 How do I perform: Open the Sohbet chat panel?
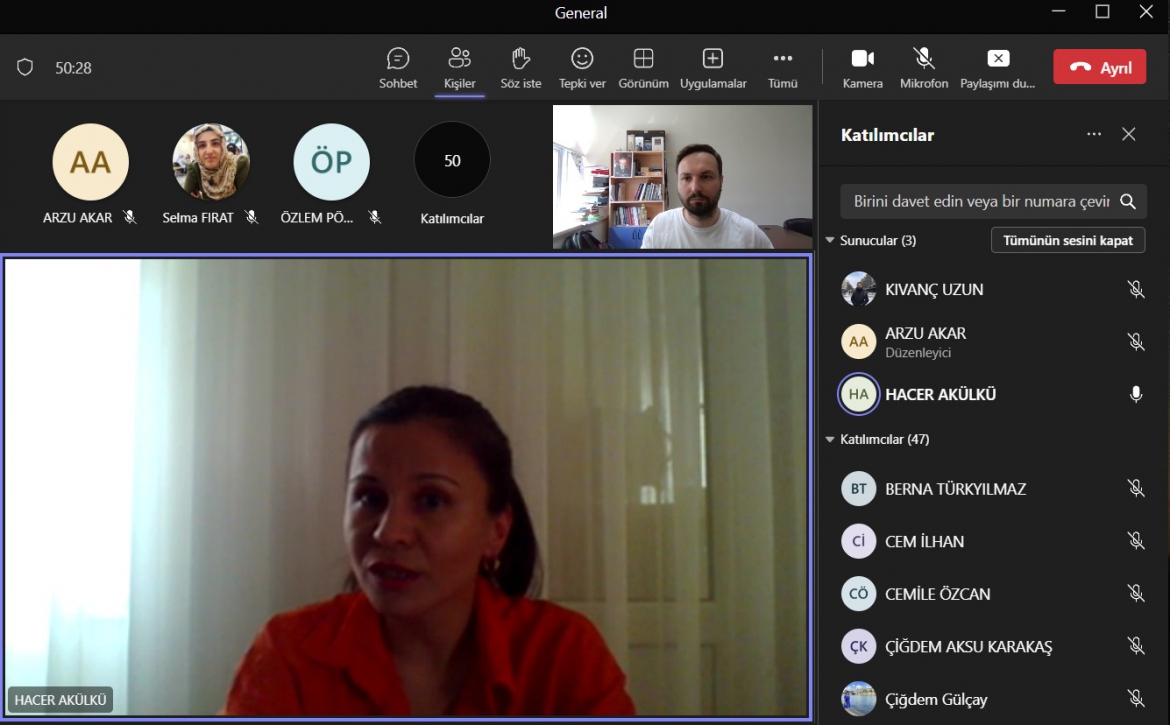(398, 68)
